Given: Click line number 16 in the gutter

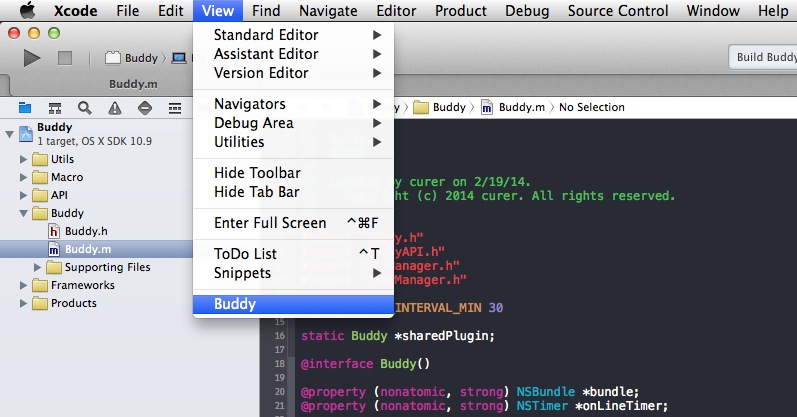Looking at the screenshot, I should 280,336.
